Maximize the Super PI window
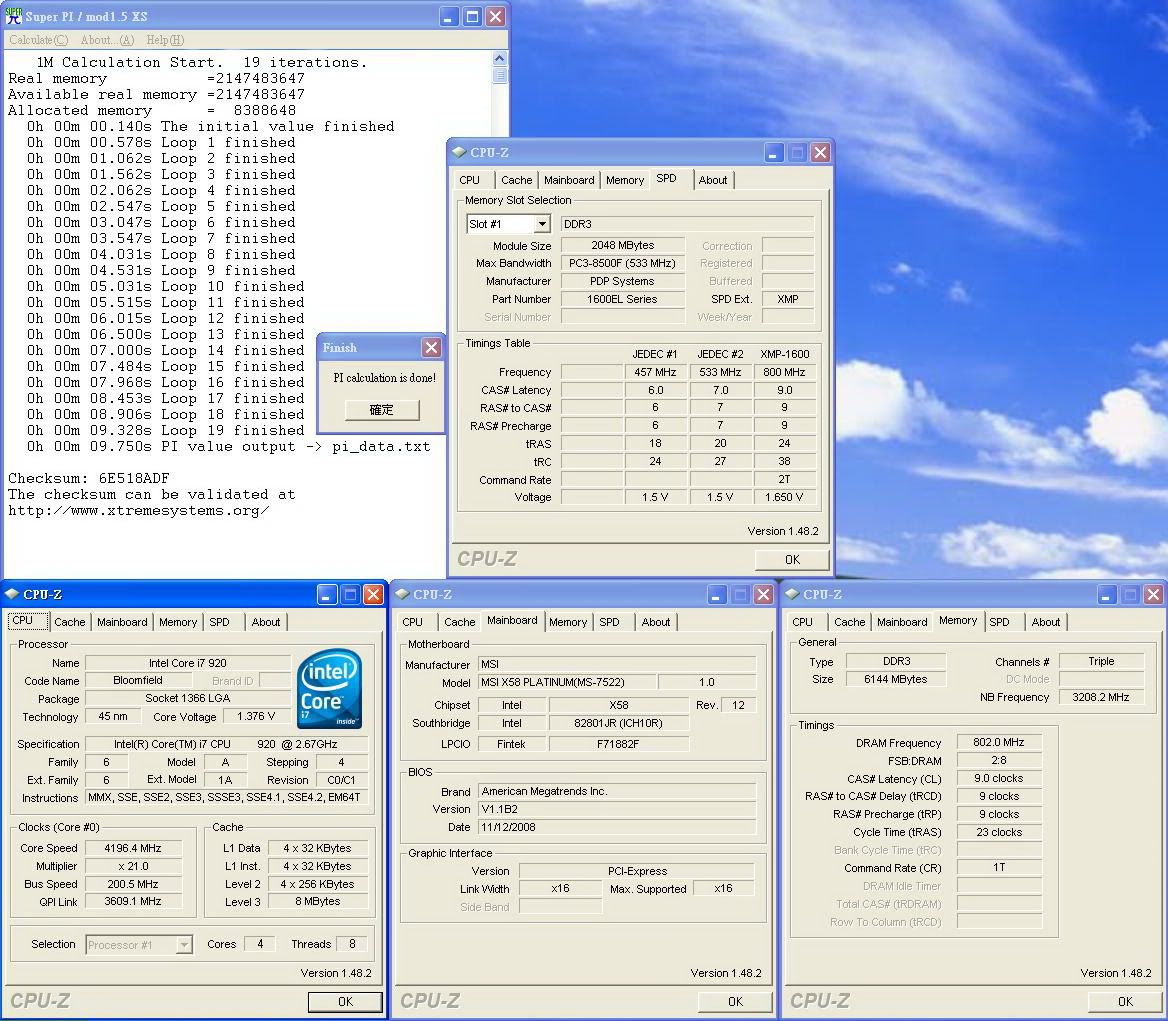Screen dimensions: 1168x1021 [472, 16]
